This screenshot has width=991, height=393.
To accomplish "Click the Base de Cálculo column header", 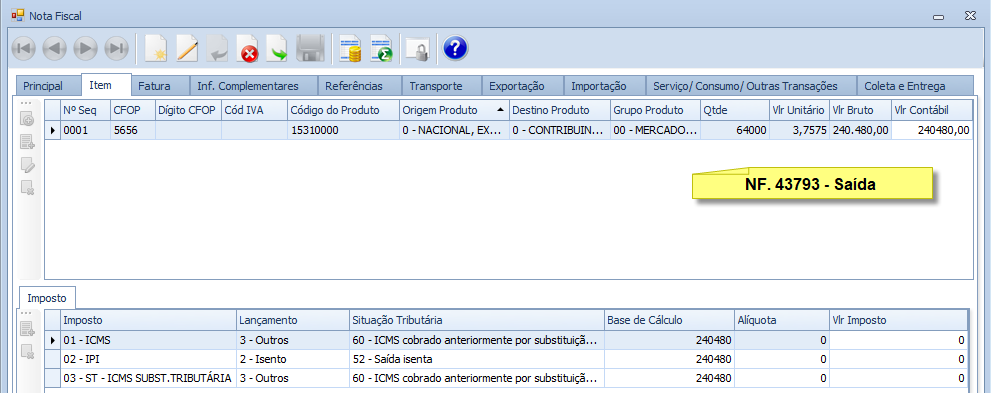I will [x=669, y=320].
